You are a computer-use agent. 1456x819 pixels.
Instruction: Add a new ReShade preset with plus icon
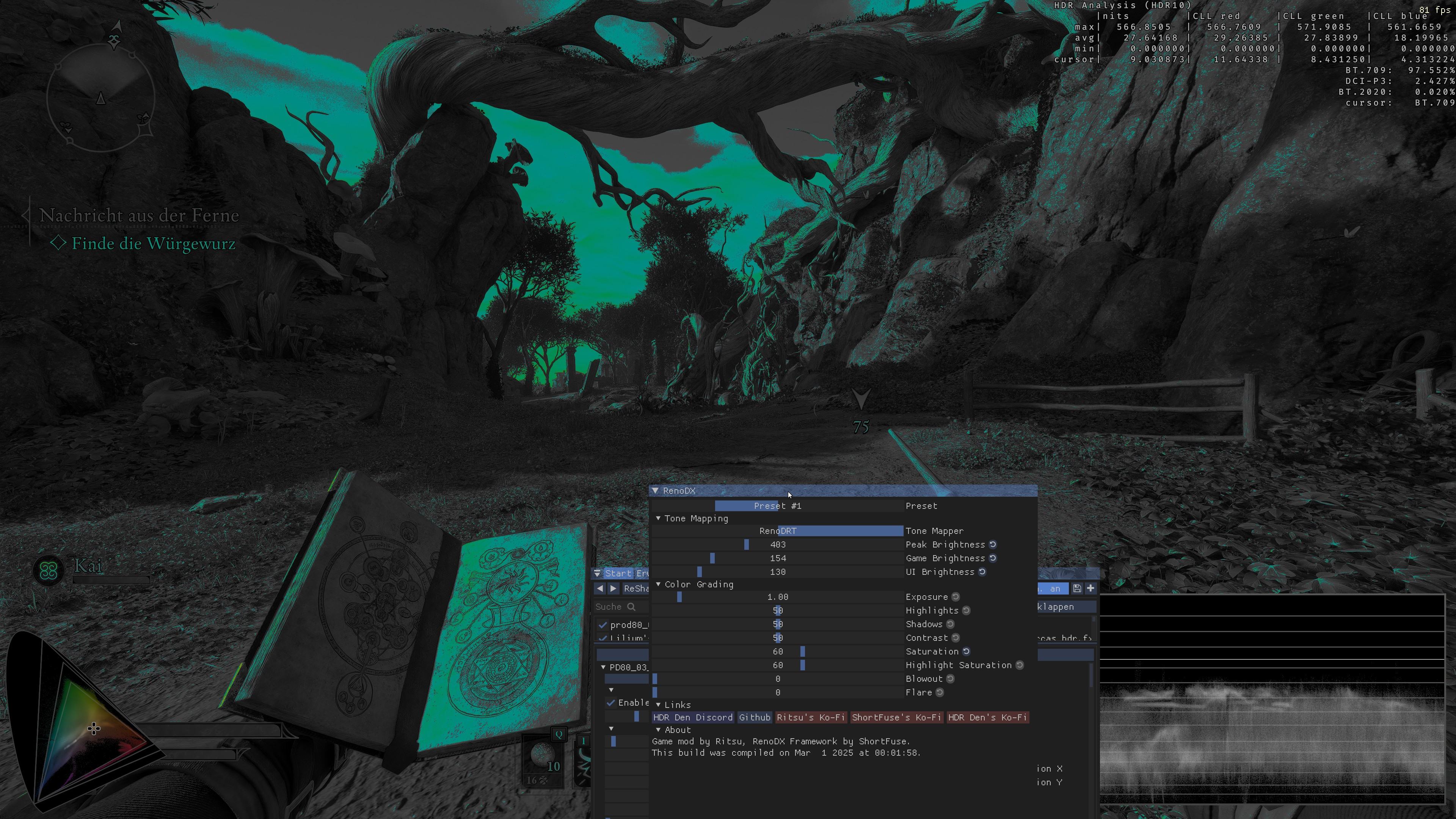[1090, 588]
